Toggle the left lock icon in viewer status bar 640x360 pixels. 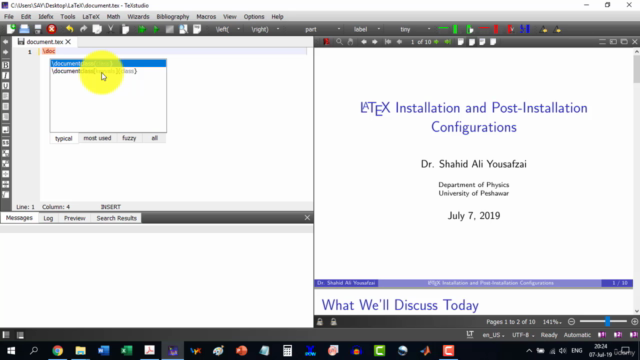pyautogui.click(x=320, y=322)
